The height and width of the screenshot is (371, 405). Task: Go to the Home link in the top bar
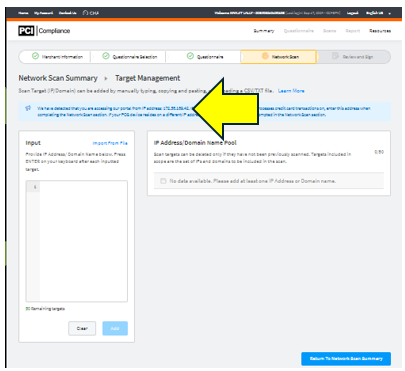pos(23,13)
